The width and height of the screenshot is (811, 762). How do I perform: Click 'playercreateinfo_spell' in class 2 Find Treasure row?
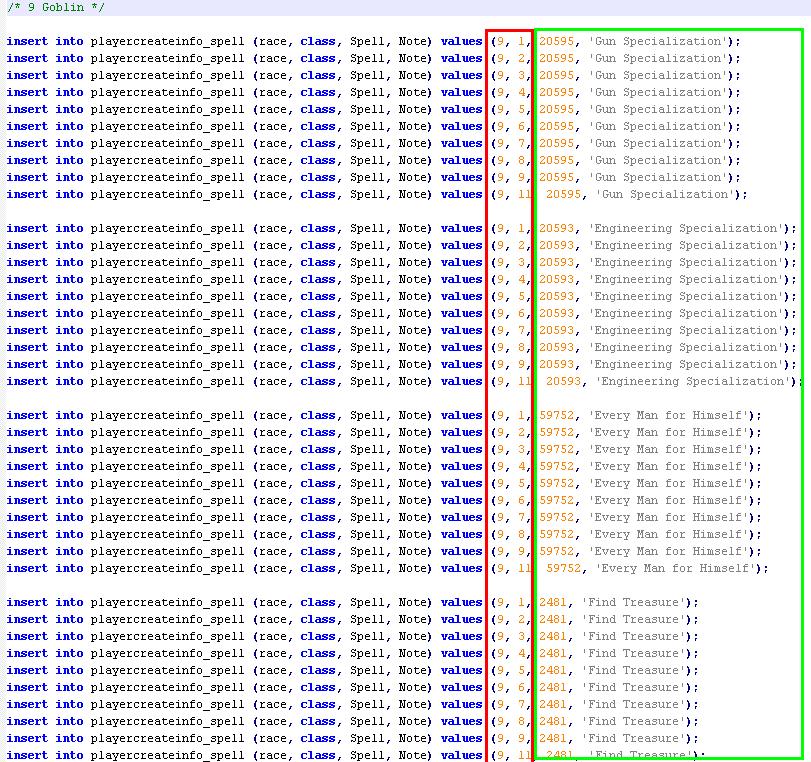click(x=167, y=619)
